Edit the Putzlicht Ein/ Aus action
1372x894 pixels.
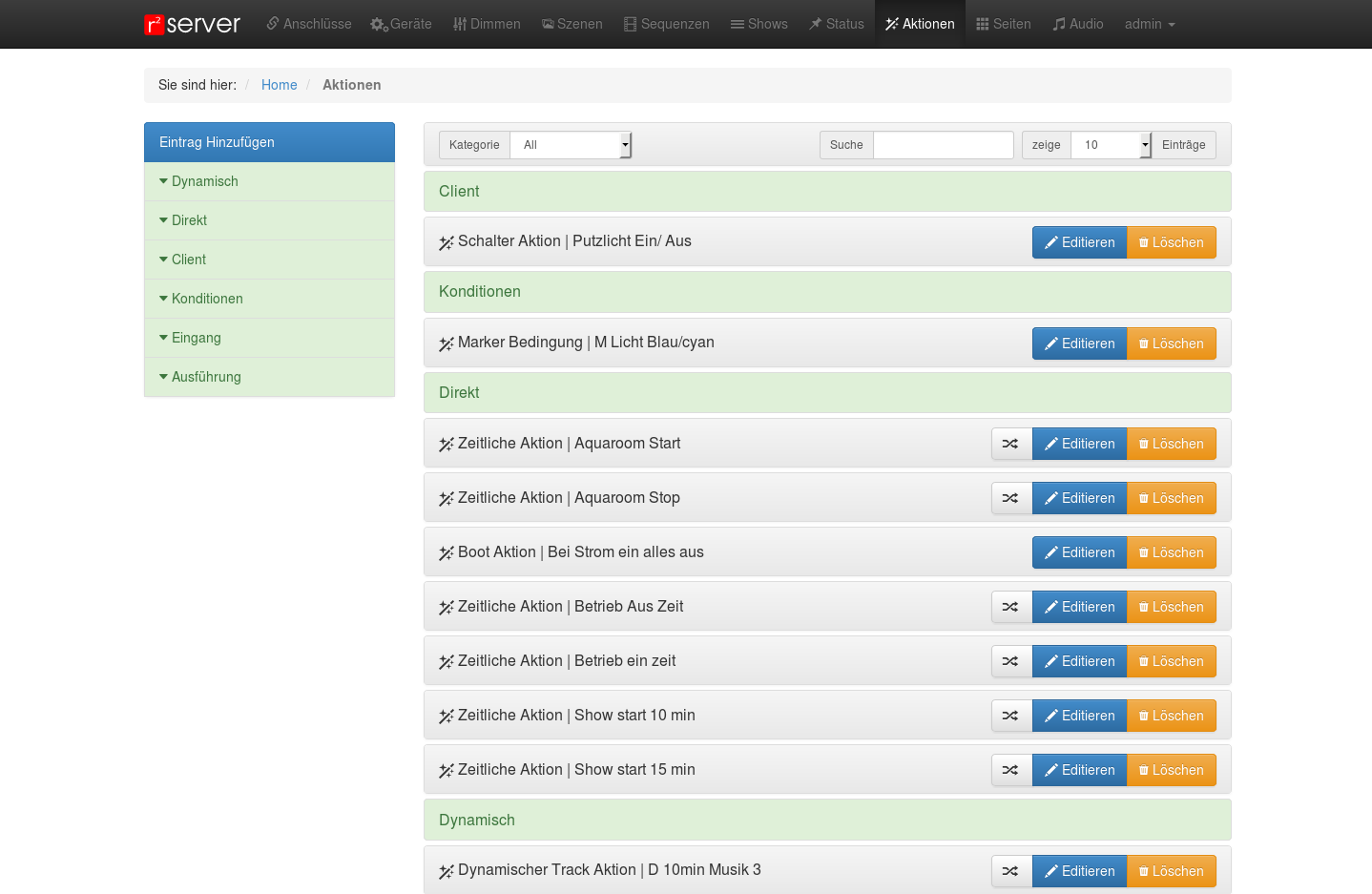(1079, 242)
